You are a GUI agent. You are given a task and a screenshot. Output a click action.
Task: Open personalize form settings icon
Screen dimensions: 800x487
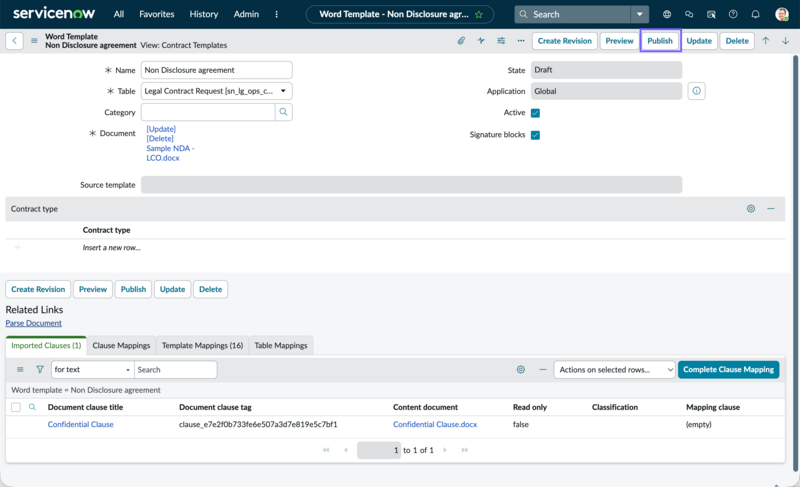501,41
